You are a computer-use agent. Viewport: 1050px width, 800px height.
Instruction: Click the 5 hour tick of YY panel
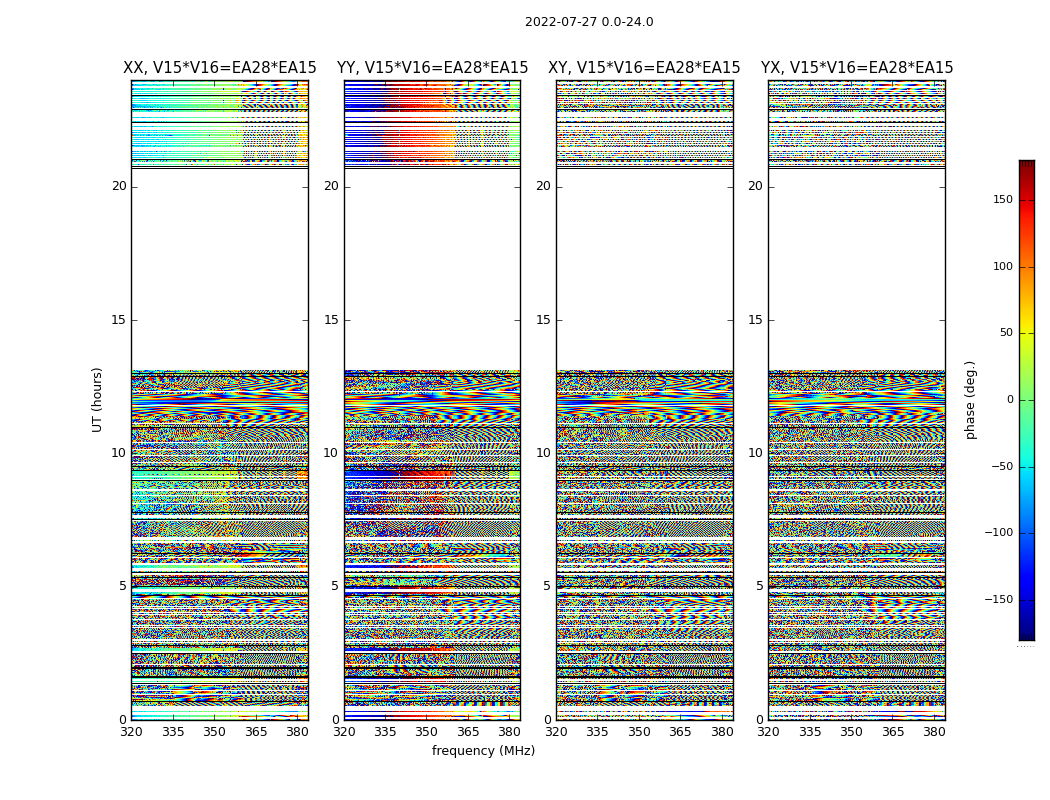pyautogui.click(x=335, y=586)
